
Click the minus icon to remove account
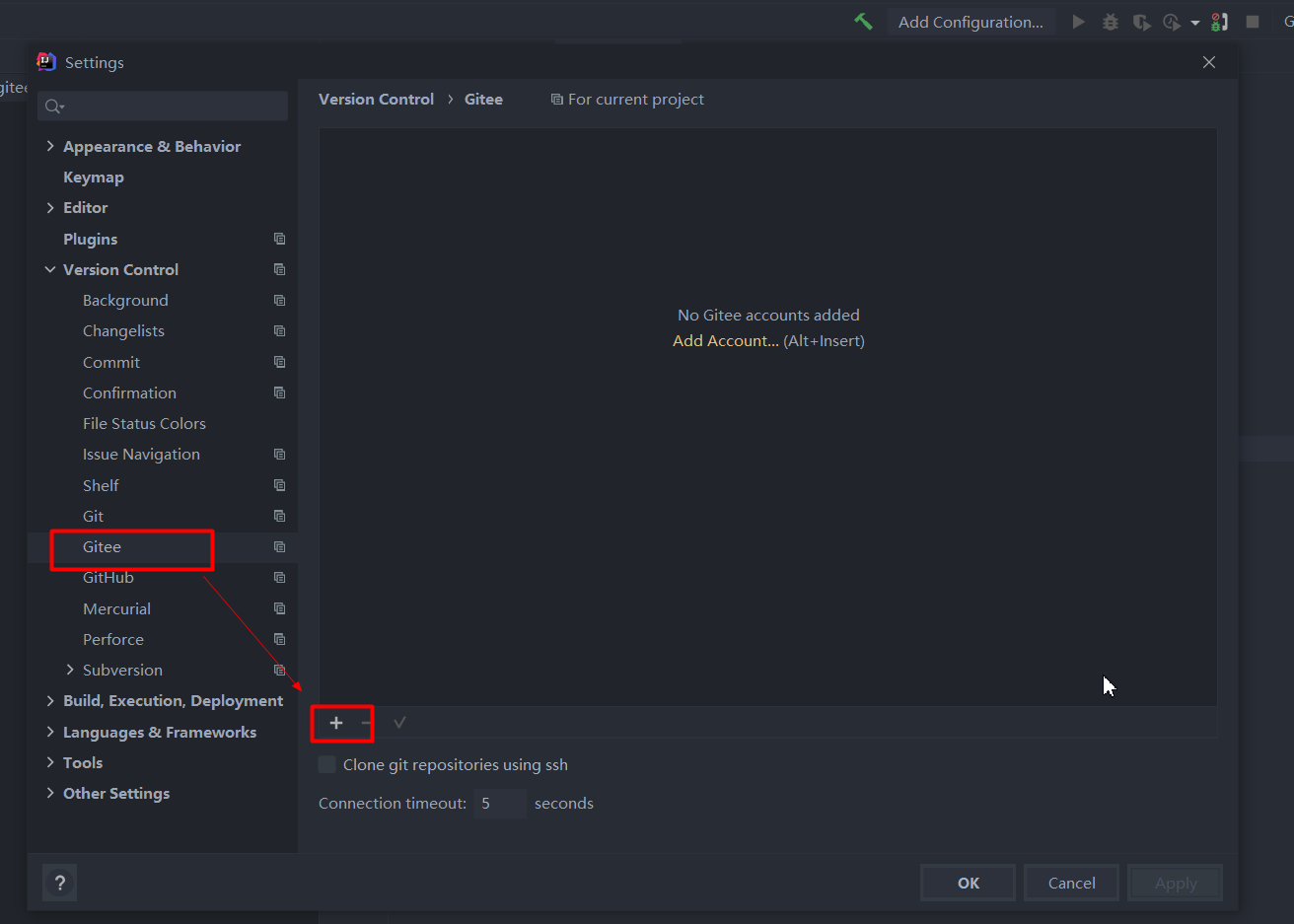pyautogui.click(x=367, y=723)
